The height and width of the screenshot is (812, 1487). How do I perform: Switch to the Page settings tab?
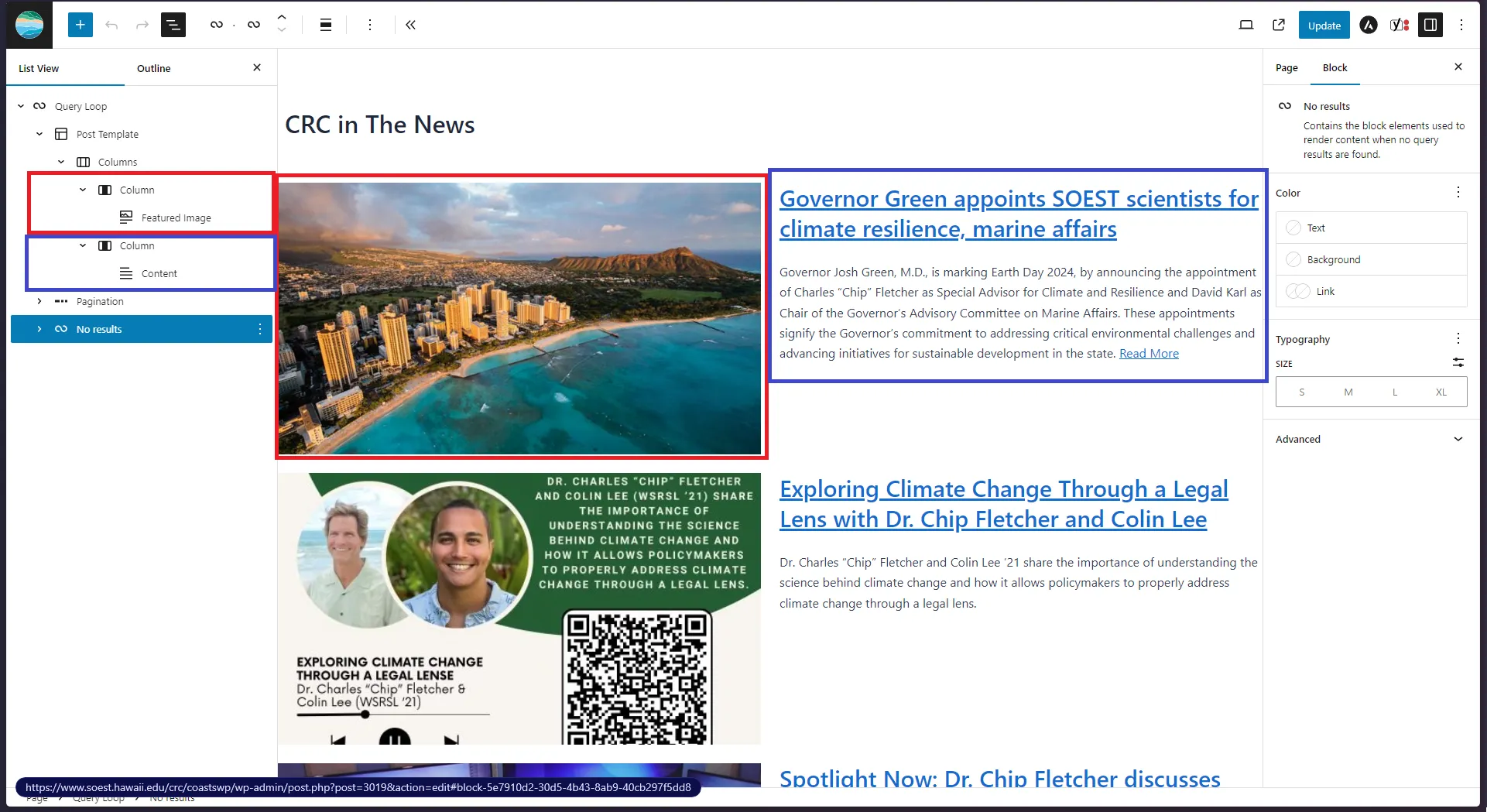click(1287, 68)
